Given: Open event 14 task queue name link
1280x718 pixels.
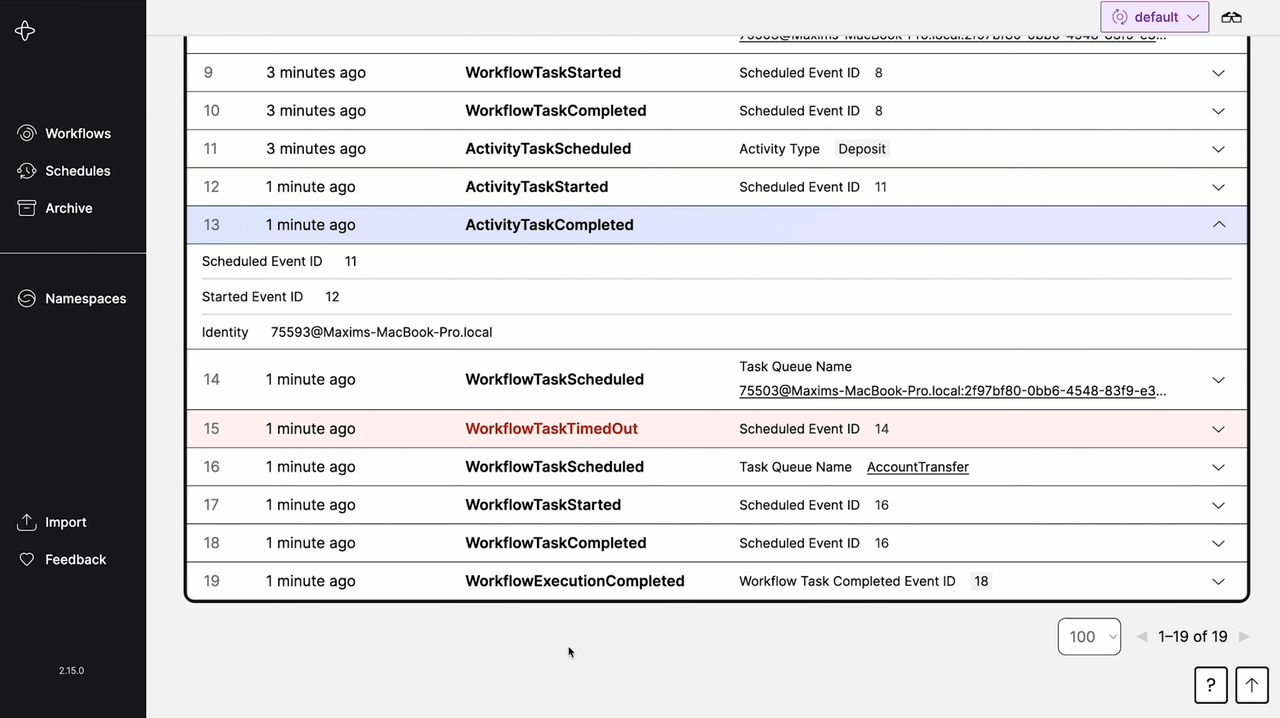Looking at the screenshot, I should pyautogui.click(x=952, y=391).
